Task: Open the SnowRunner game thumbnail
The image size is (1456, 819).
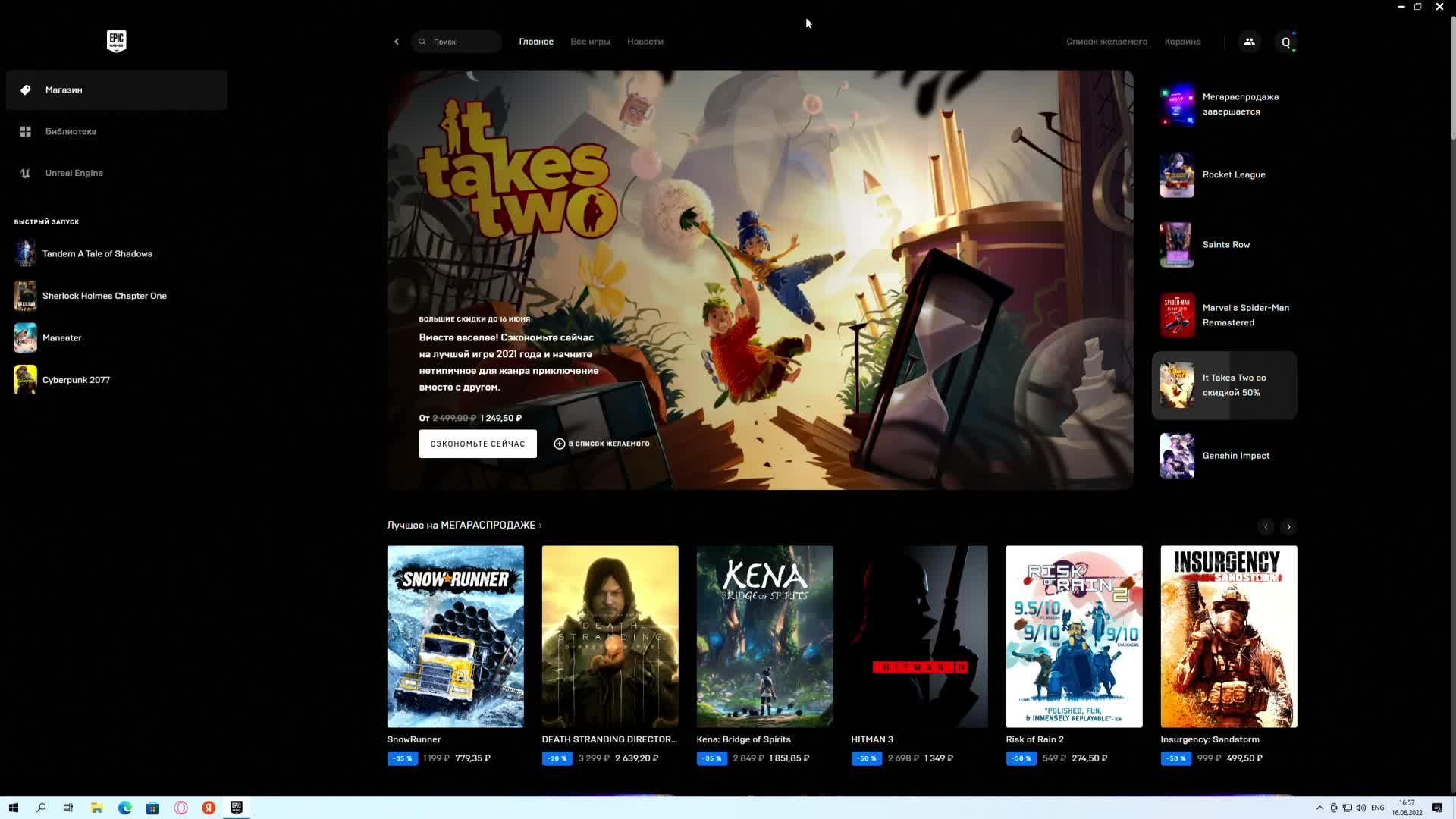Action: tap(455, 636)
